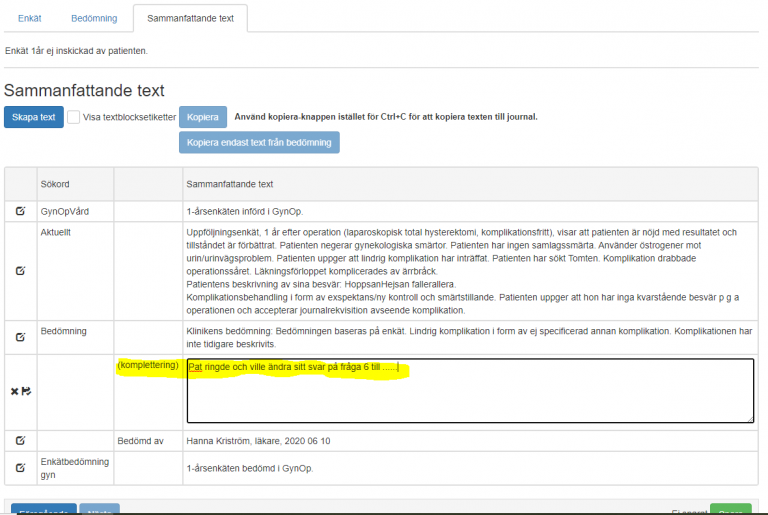This screenshot has height=515, width=768.
Task: Click the Kopiera button
Action: [x=203, y=117]
